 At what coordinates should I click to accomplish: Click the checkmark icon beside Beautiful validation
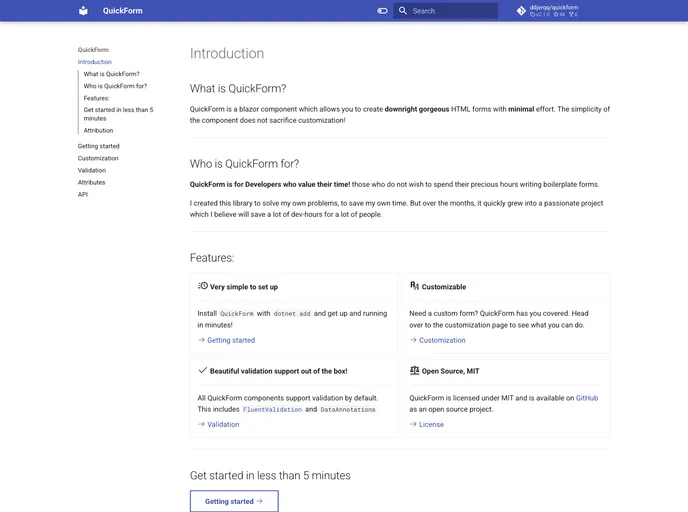pyautogui.click(x=203, y=370)
